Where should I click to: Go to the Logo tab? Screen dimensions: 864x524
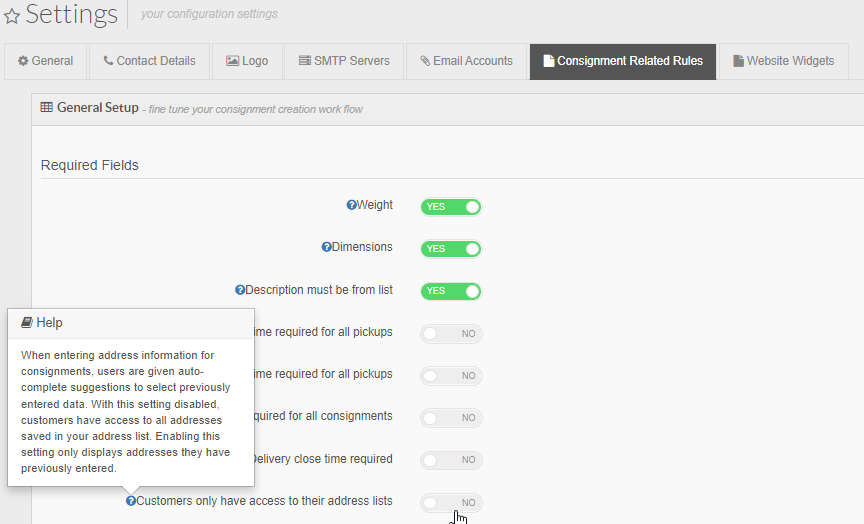pyautogui.click(x=247, y=61)
